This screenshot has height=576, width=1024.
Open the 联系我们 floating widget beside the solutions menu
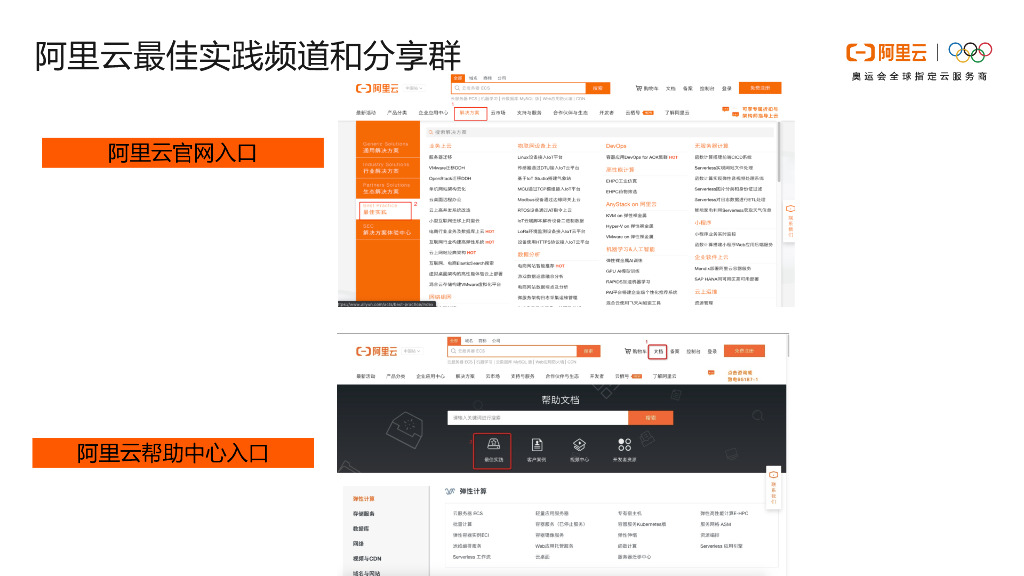790,222
